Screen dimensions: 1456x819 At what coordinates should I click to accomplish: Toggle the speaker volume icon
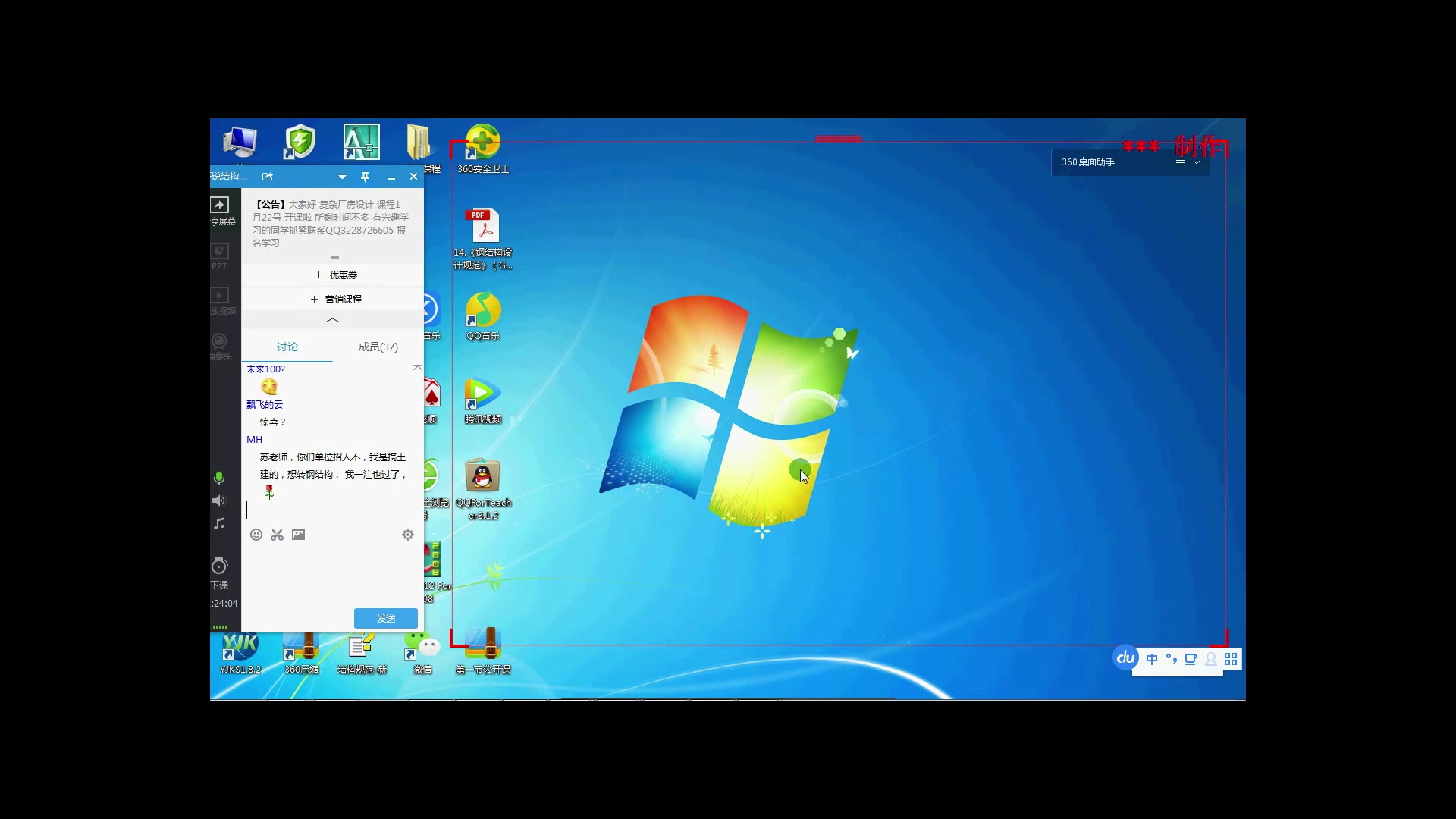(219, 500)
